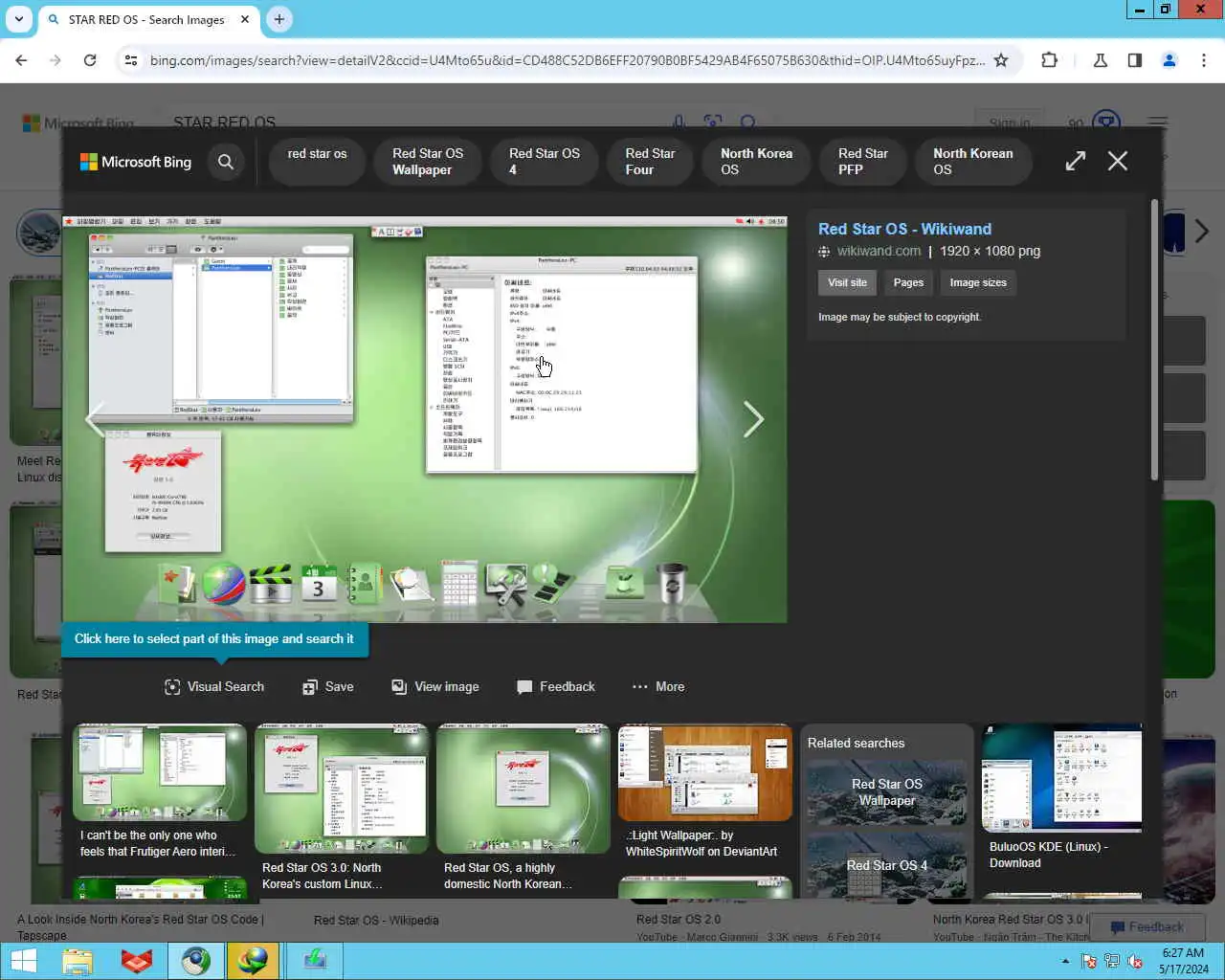This screenshot has height=980, width=1225.
Task: Select the 'Red Star OS Wallpaper' chip
Action: pyautogui.click(x=428, y=161)
